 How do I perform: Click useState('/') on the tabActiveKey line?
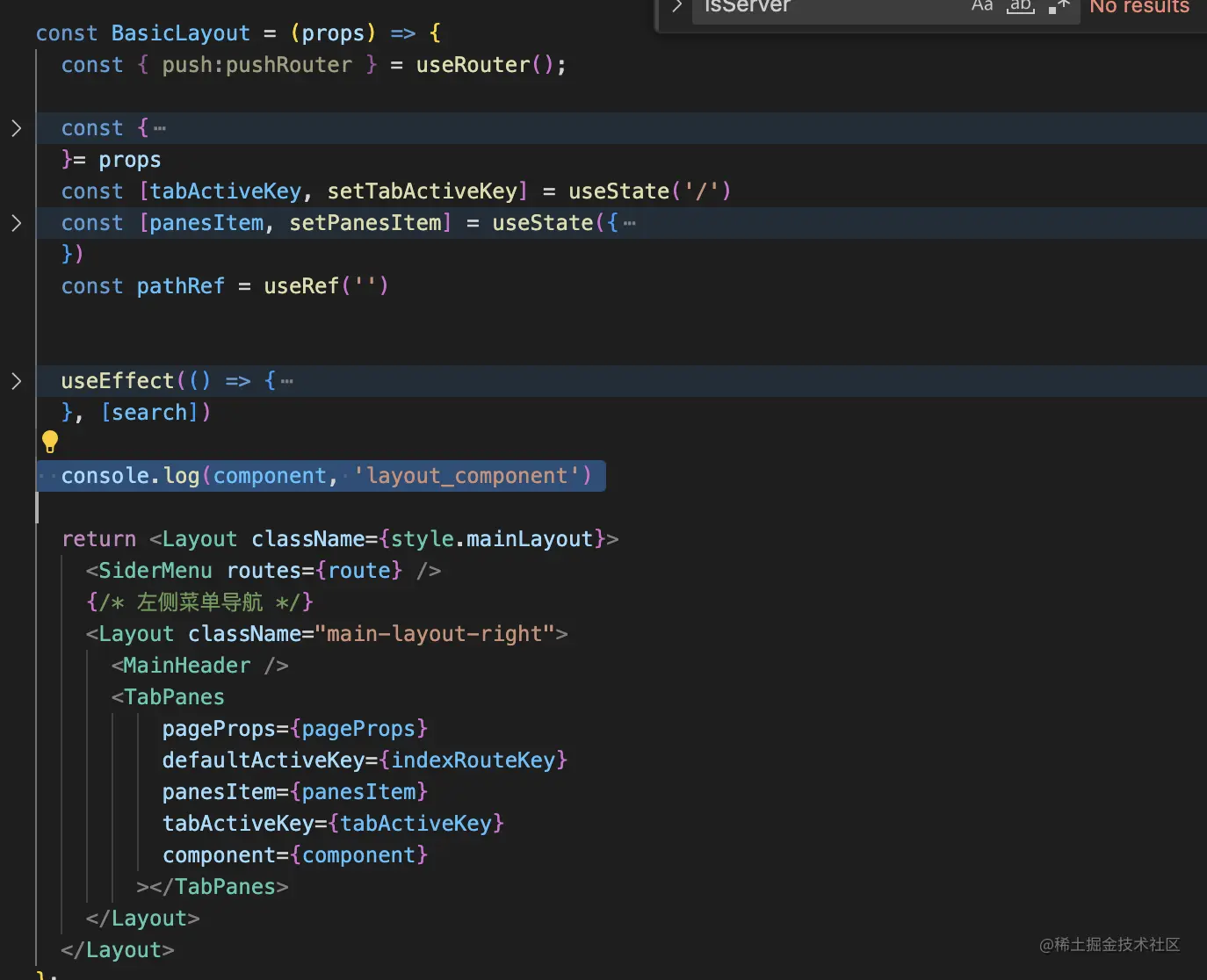click(x=650, y=191)
